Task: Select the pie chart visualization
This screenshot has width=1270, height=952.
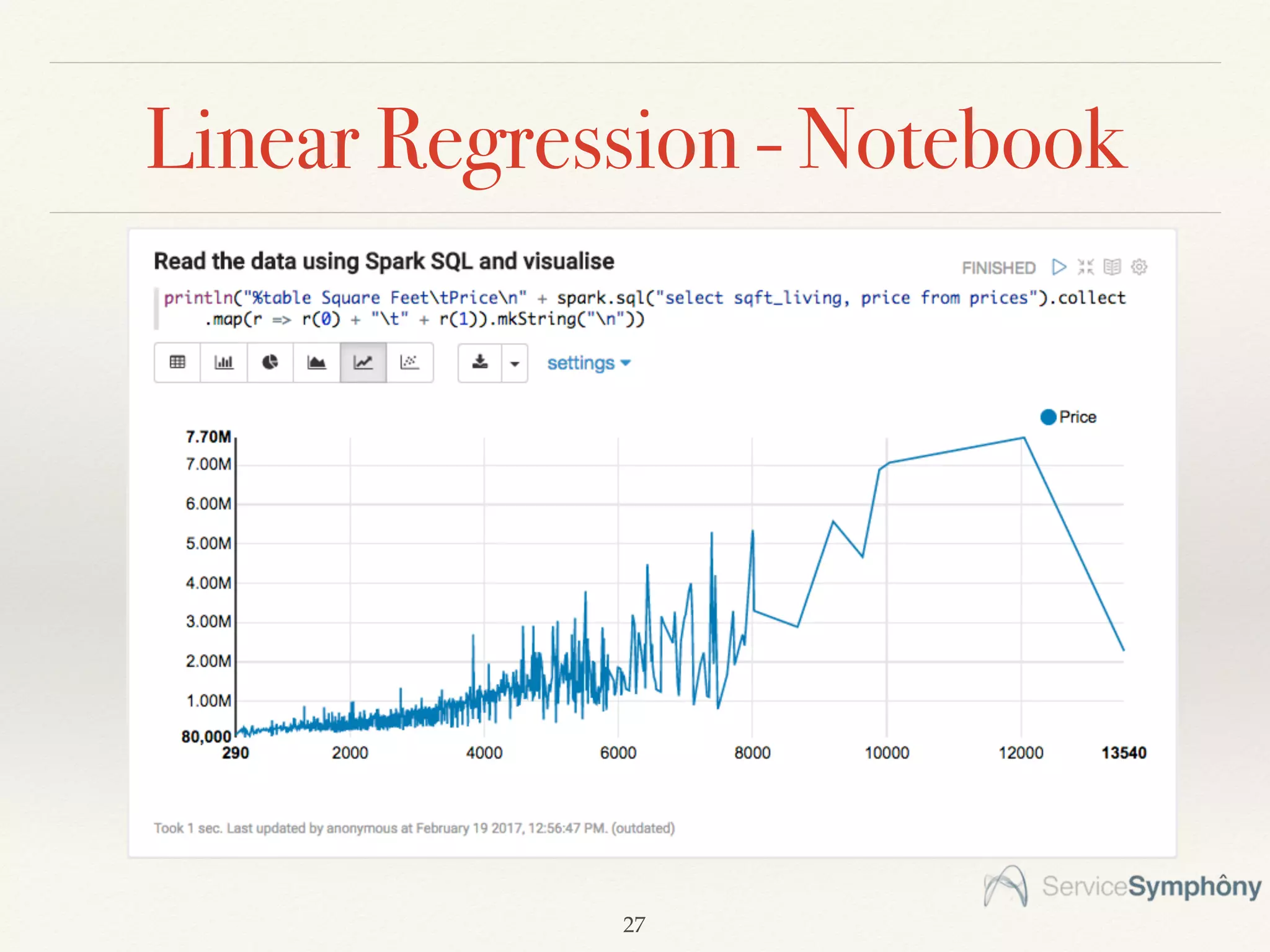Action: pyautogui.click(x=270, y=363)
